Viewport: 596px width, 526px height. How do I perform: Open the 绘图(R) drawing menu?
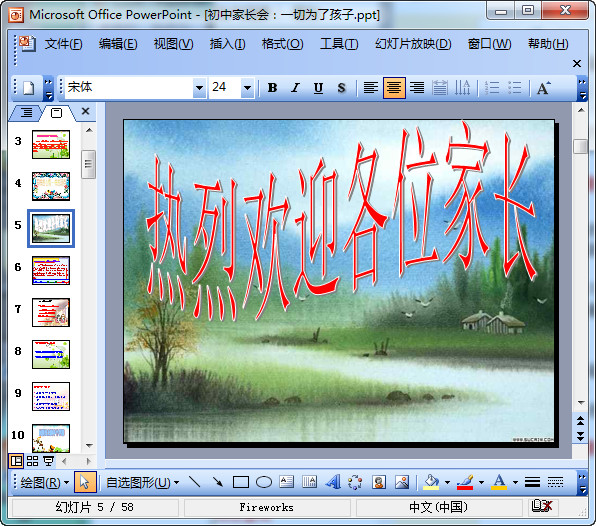point(44,483)
